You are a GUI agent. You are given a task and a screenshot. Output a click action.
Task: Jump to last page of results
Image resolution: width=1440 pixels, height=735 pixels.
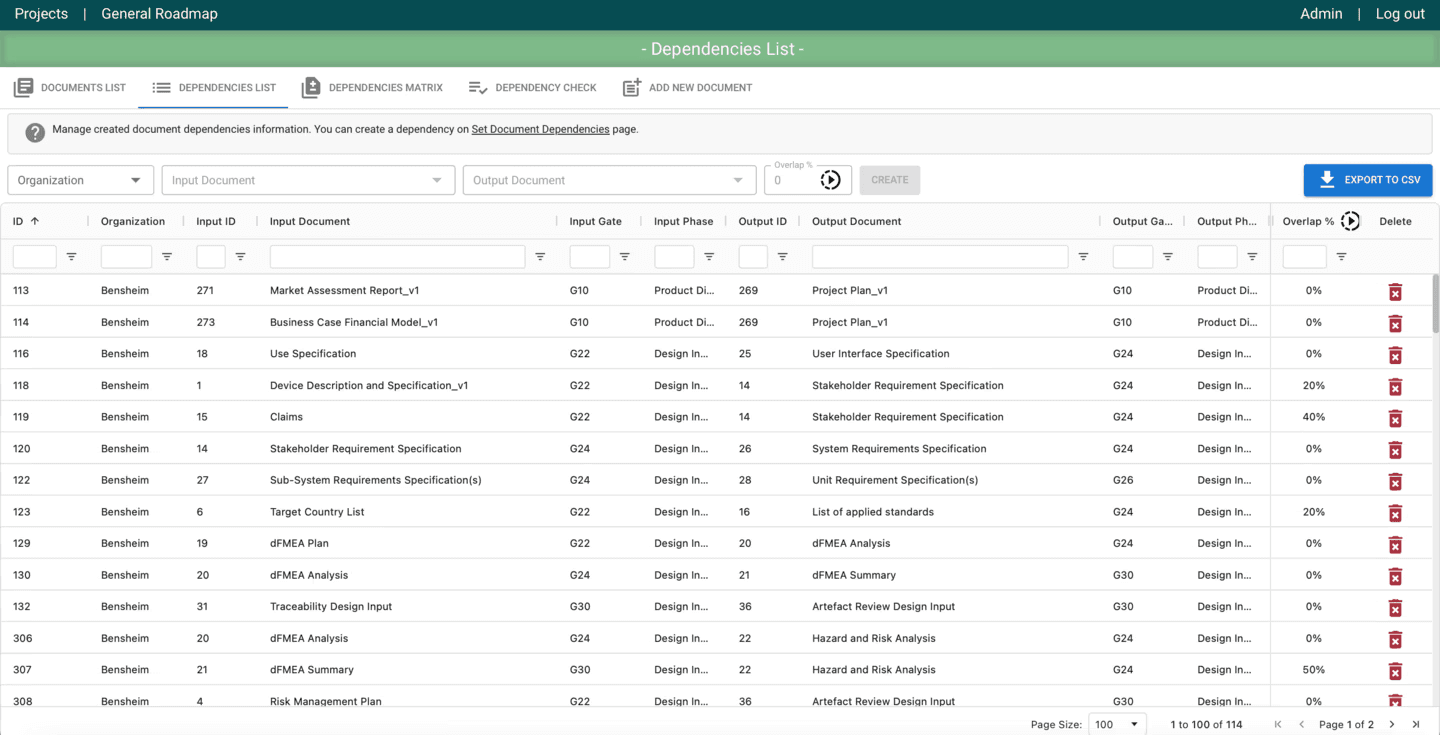tap(1416, 724)
